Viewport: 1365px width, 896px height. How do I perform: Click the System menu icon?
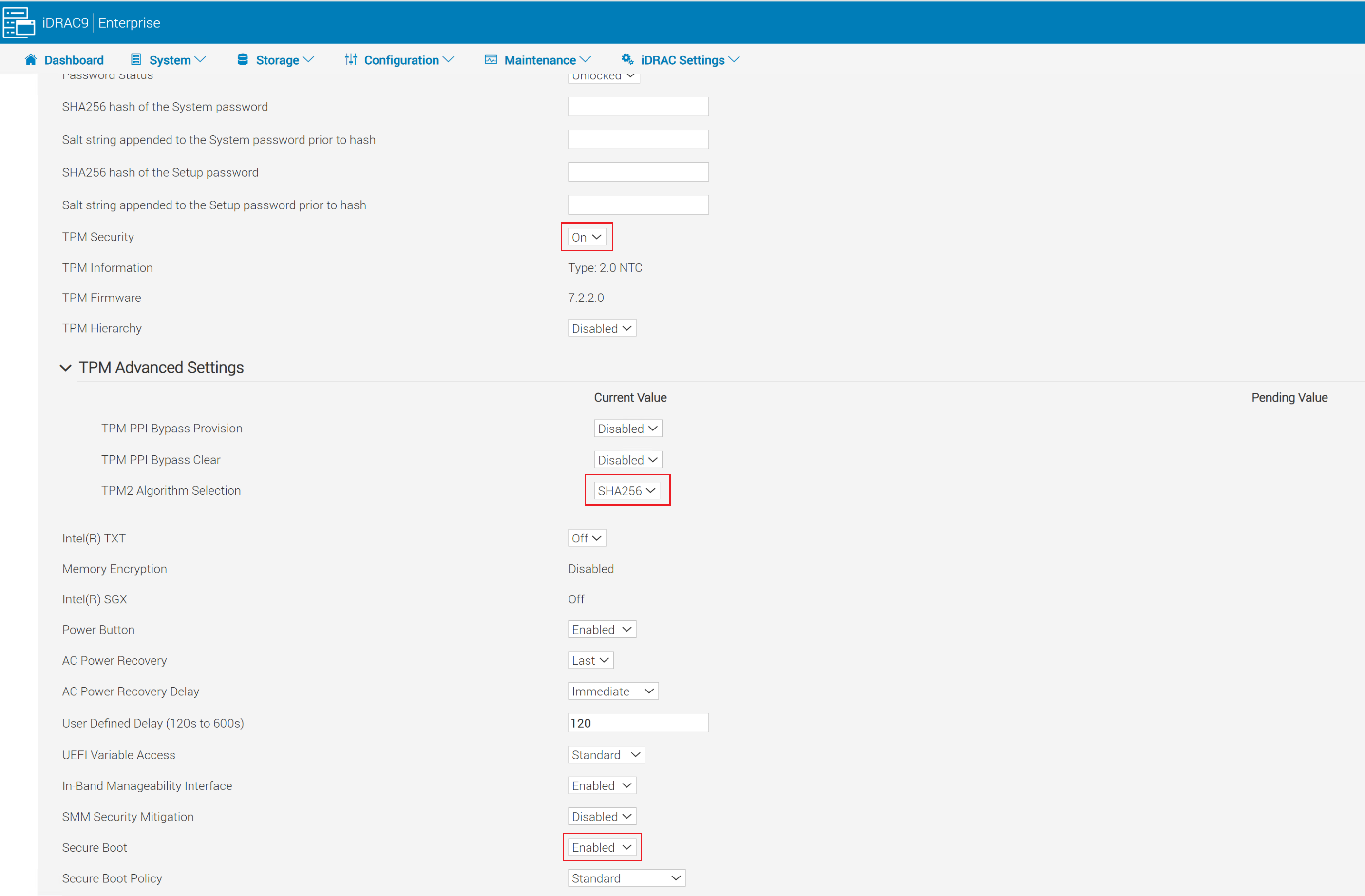[x=136, y=58]
